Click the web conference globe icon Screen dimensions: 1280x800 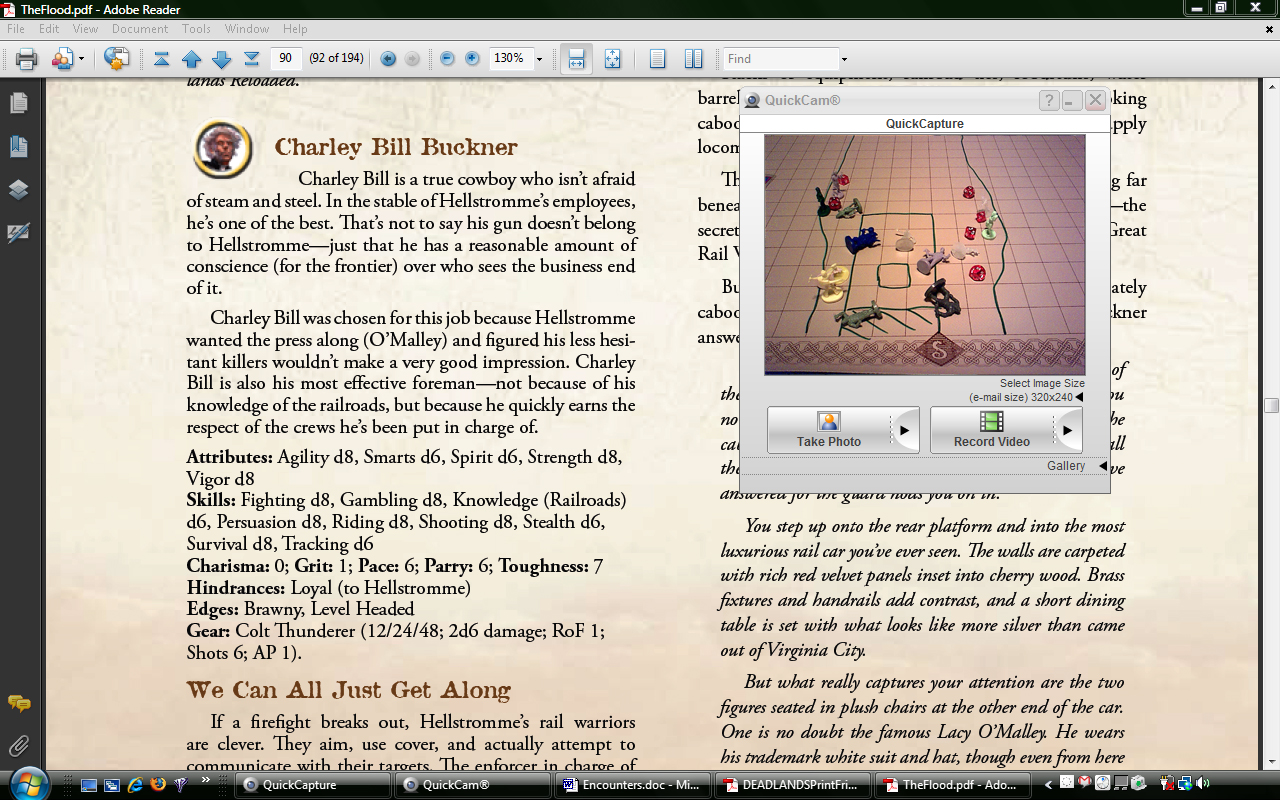(117, 59)
